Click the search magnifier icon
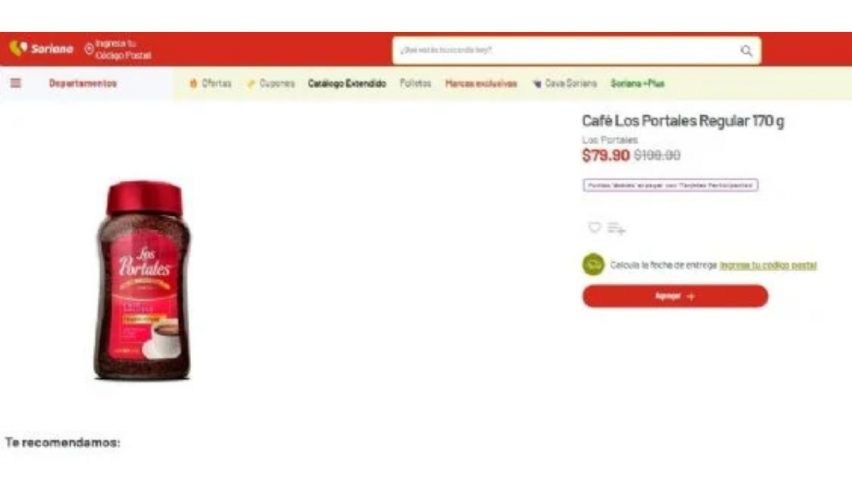 coord(746,51)
